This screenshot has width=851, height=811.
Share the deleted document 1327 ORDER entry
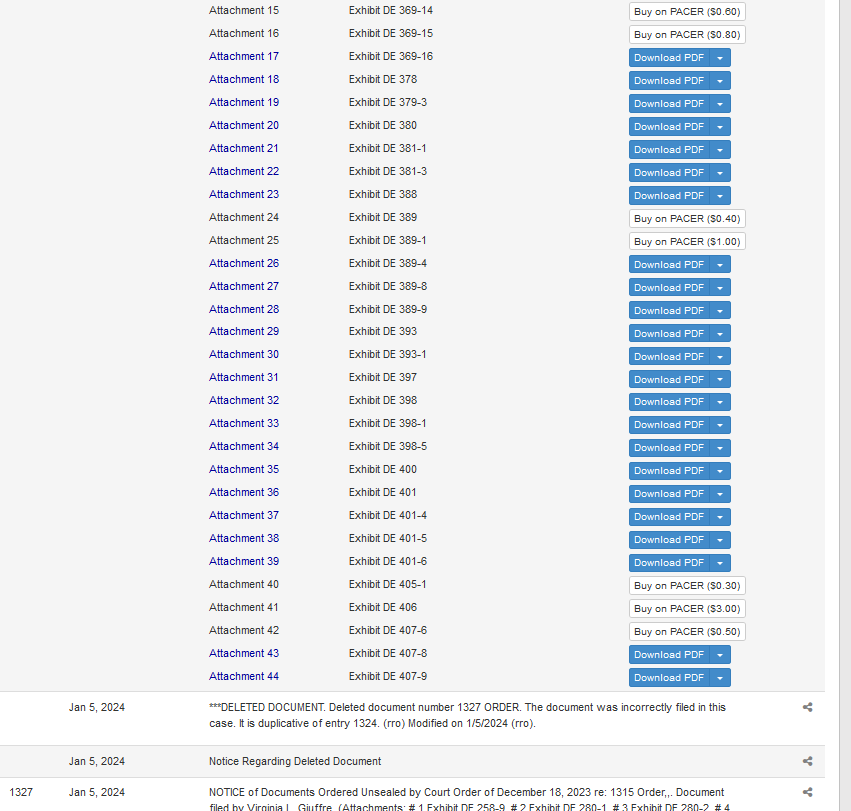(808, 707)
